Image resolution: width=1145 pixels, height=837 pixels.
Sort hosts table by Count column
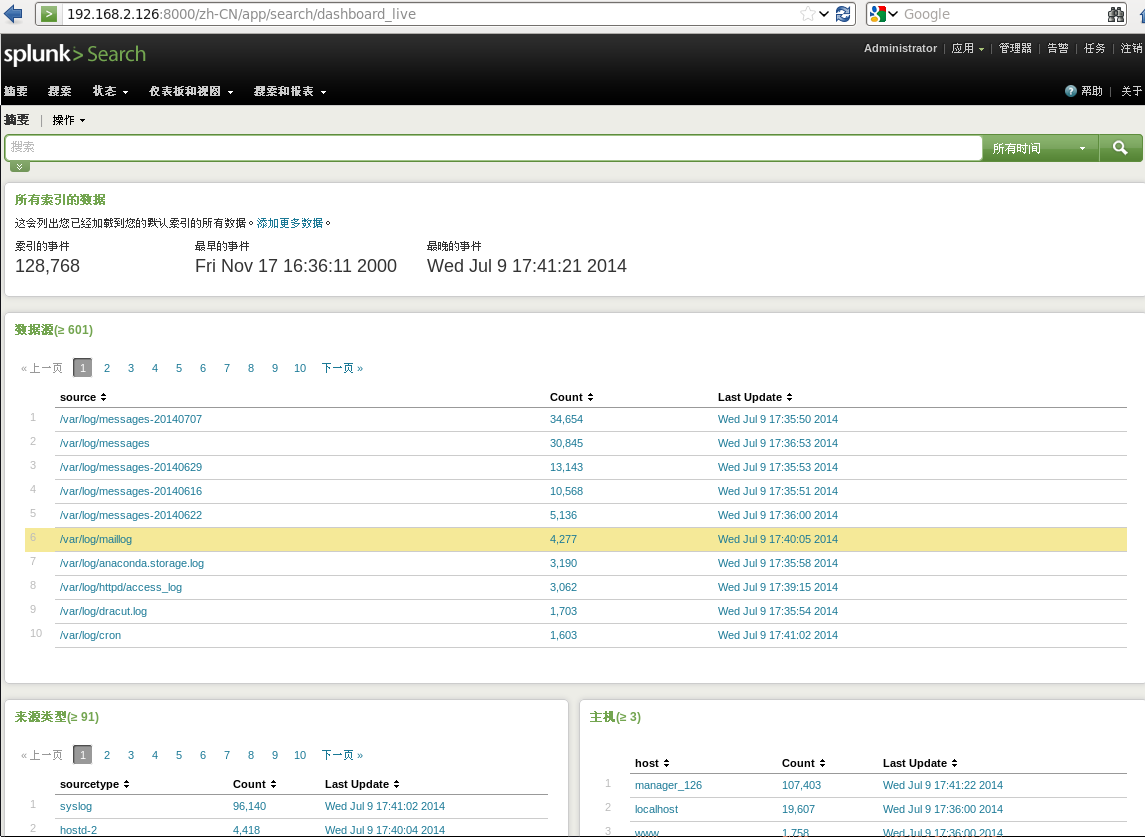click(x=803, y=763)
